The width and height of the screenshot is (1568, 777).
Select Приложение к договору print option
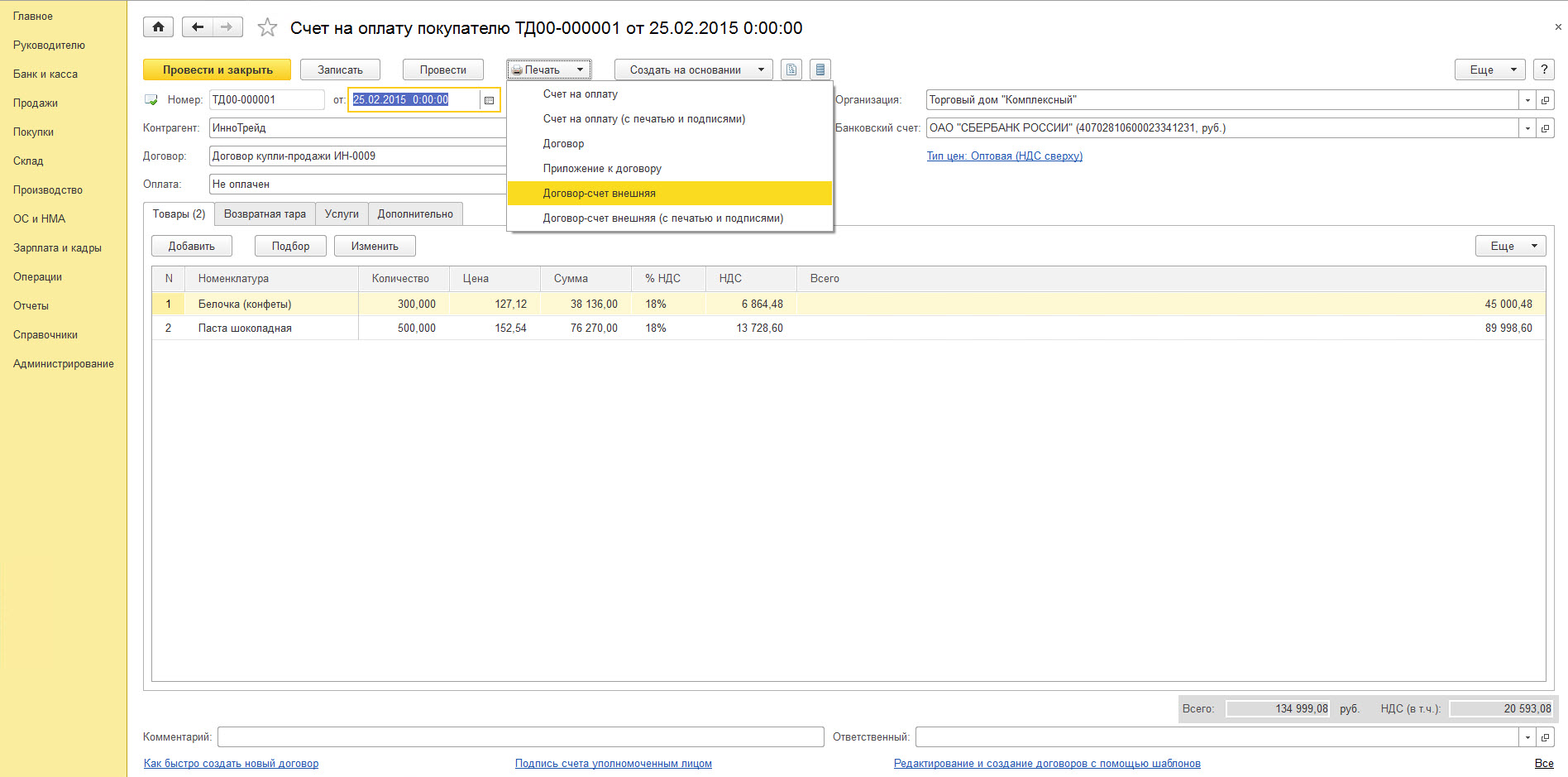click(x=669, y=169)
